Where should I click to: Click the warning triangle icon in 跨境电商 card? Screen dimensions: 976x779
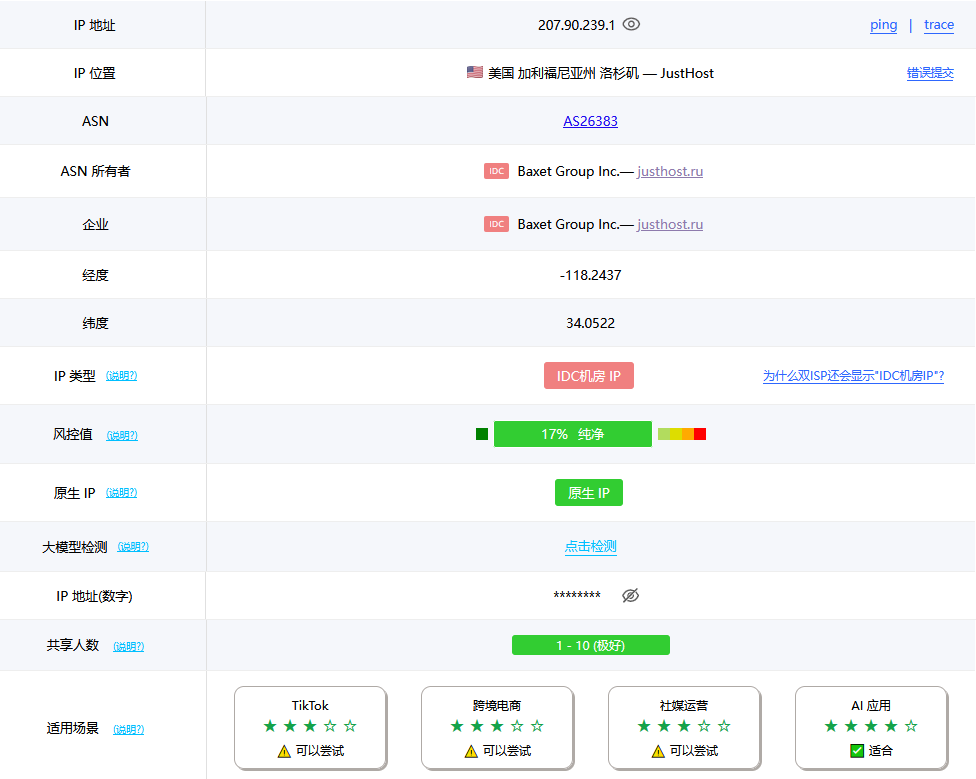point(471,752)
